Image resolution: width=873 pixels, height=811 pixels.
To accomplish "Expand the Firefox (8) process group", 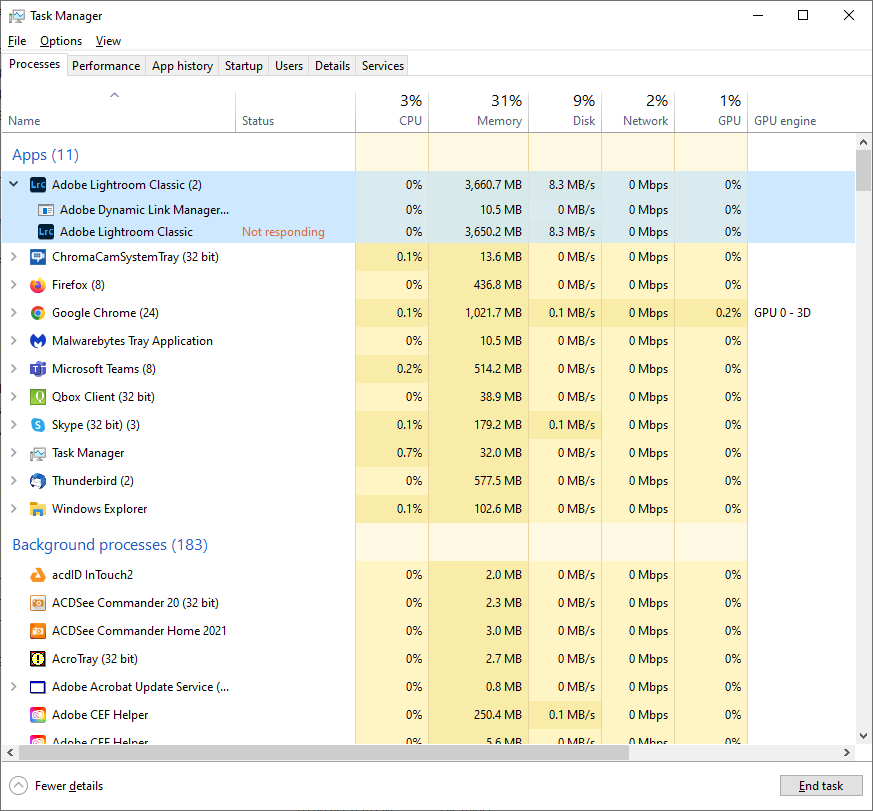I will tap(14, 284).
